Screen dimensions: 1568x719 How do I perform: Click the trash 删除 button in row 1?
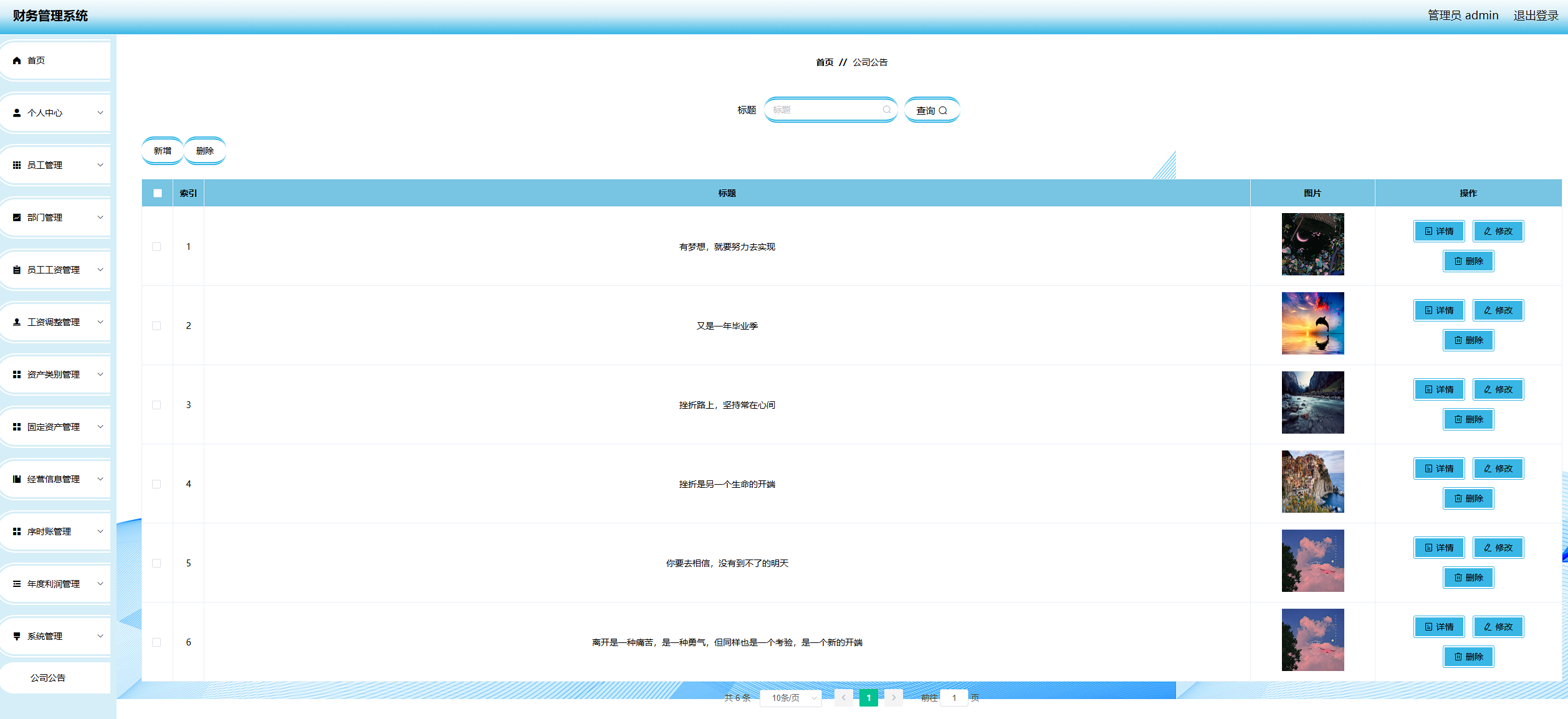point(1468,261)
